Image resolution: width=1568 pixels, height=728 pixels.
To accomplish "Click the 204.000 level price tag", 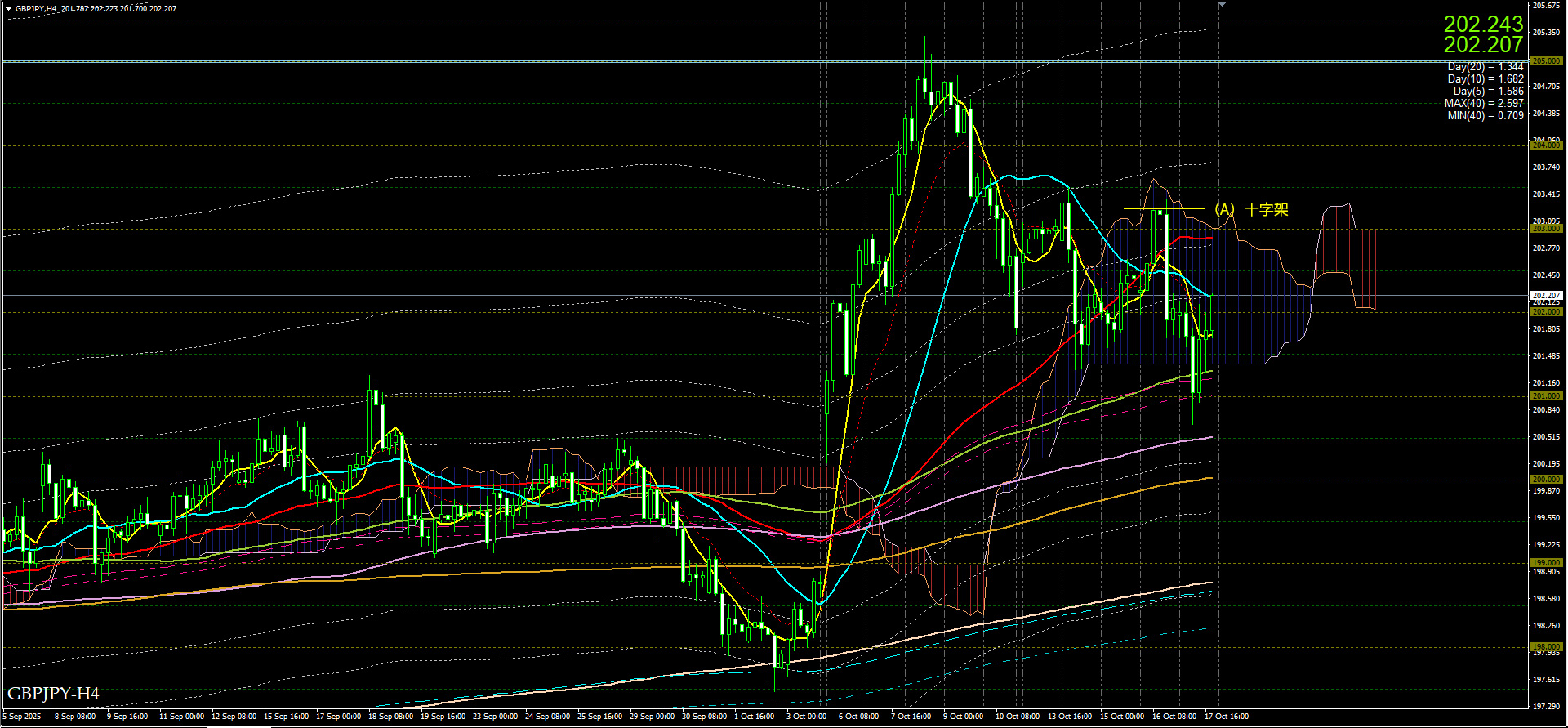I will pyautogui.click(x=1545, y=145).
